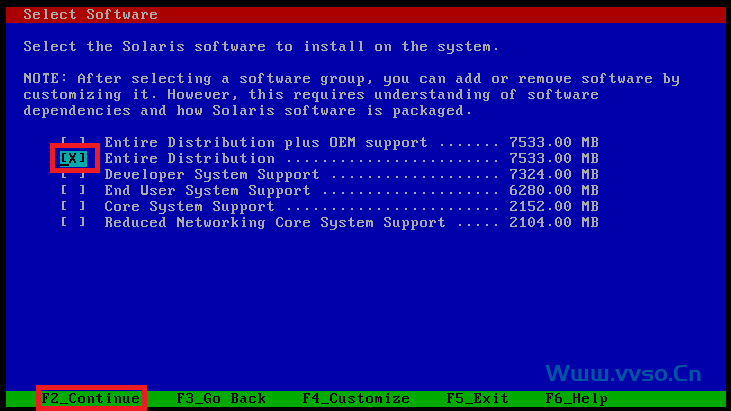Choose F3_Go Back in bottom bar
The width and height of the screenshot is (731, 411).
221,398
